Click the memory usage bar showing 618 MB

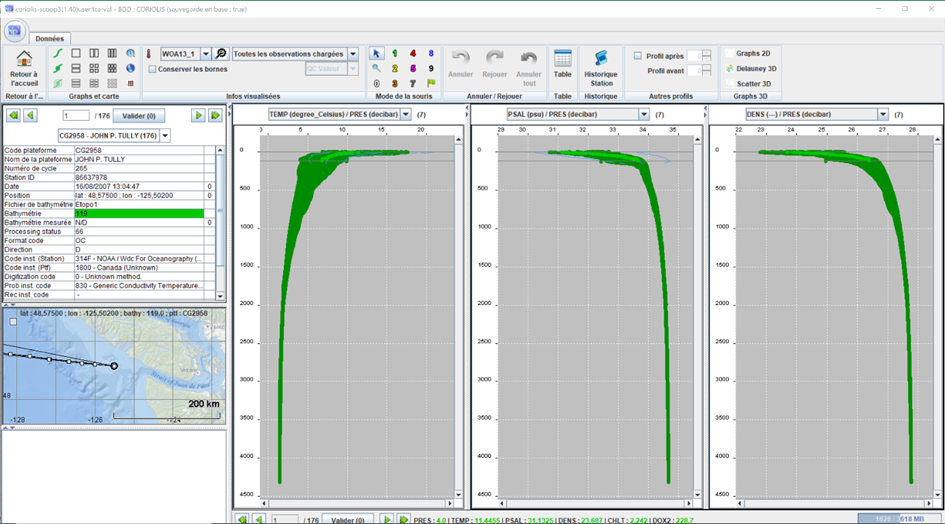coord(898,519)
